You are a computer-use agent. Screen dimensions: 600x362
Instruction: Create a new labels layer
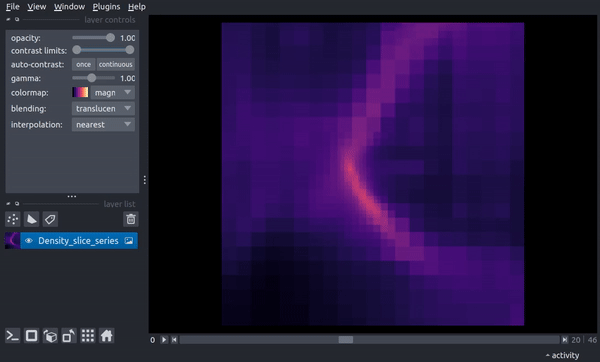point(50,219)
